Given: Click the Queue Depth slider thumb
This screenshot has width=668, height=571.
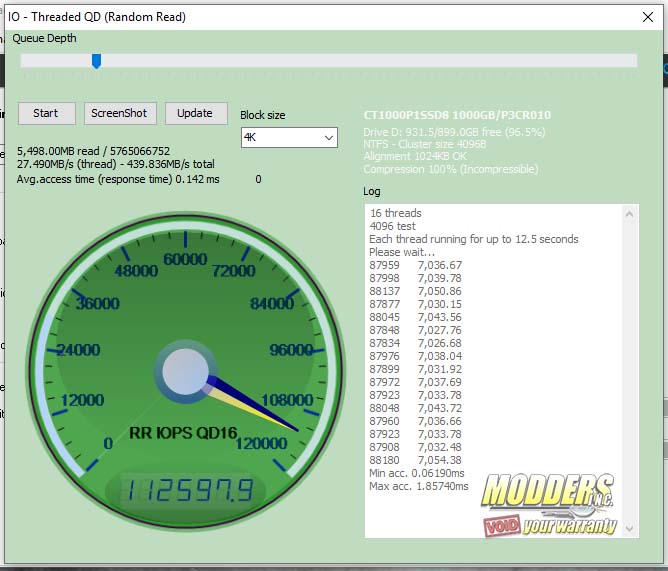Looking at the screenshot, I should click(97, 61).
